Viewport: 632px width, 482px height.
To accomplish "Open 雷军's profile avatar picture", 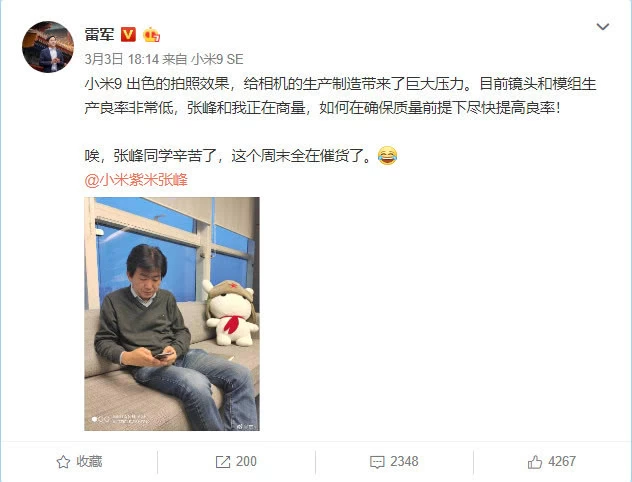I will click(x=48, y=47).
